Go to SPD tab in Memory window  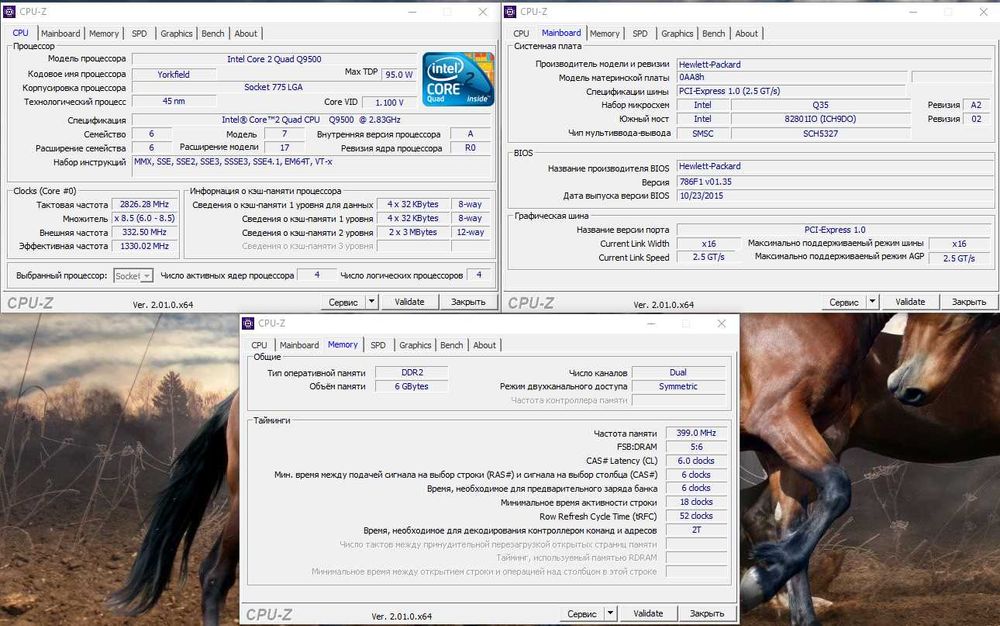point(378,345)
